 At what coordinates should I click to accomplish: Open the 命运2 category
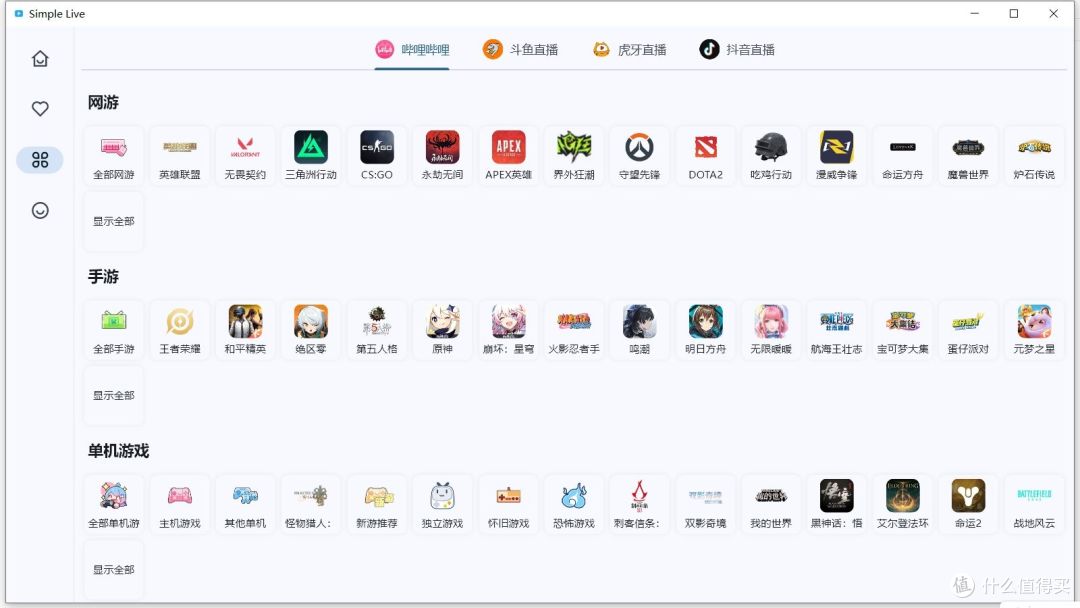(x=968, y=504)
